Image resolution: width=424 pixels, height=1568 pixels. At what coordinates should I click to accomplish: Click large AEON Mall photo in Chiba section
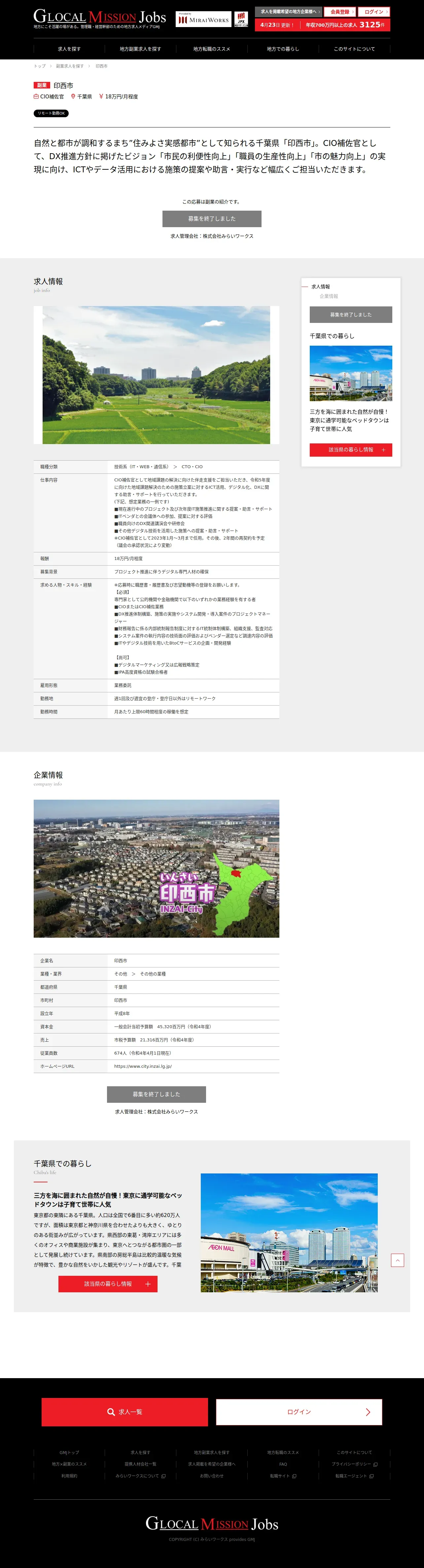pyautogui.click(x=289, y=1233)
